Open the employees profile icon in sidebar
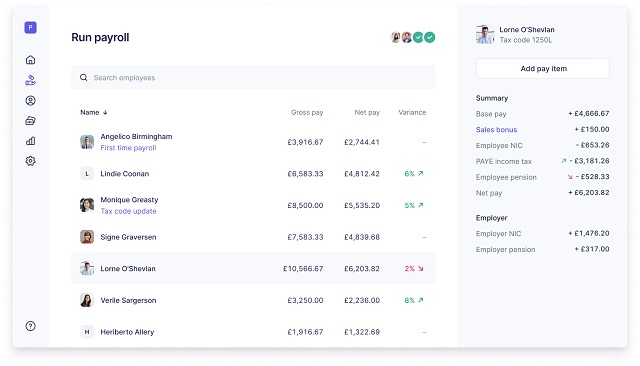 pos(30,100)
